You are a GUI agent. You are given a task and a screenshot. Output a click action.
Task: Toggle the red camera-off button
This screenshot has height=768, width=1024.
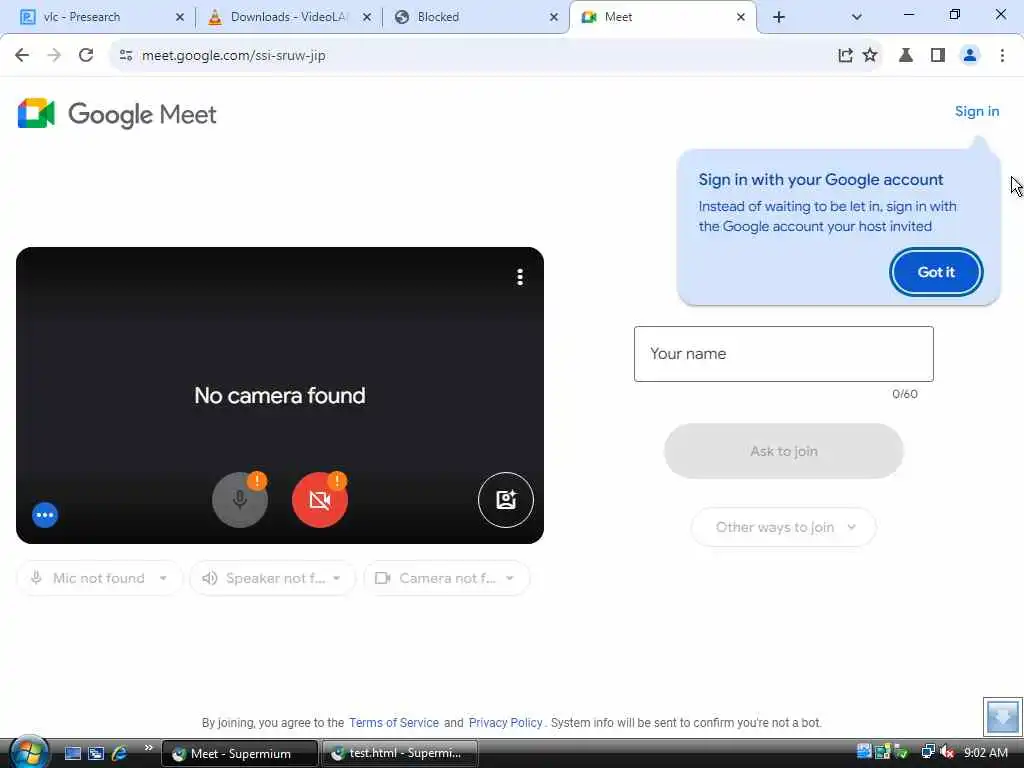pyautogui.click(x=319, y=500)
